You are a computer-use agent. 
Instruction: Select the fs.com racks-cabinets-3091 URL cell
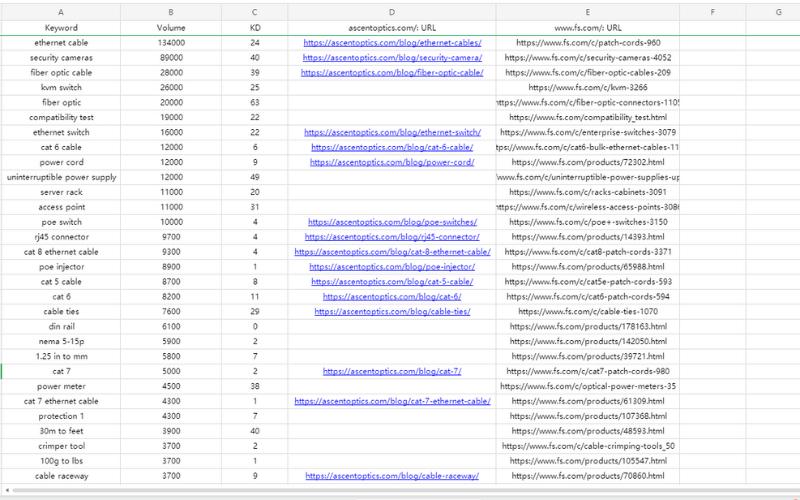[588, 192]
